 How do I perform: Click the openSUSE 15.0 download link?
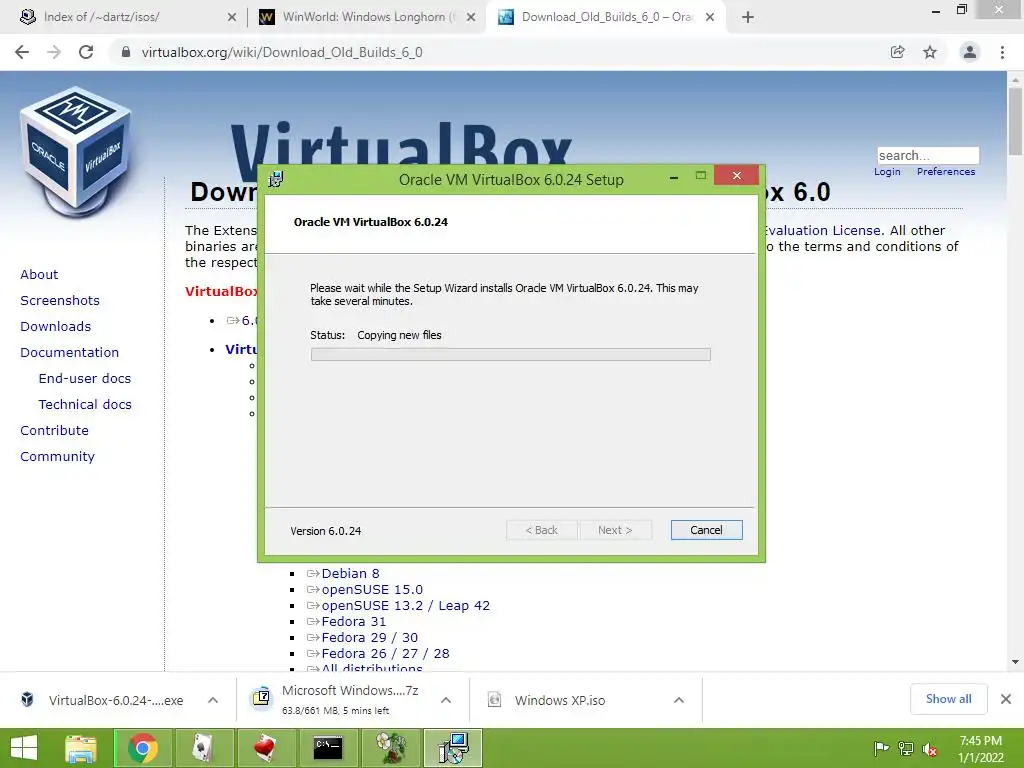point(372,590)
